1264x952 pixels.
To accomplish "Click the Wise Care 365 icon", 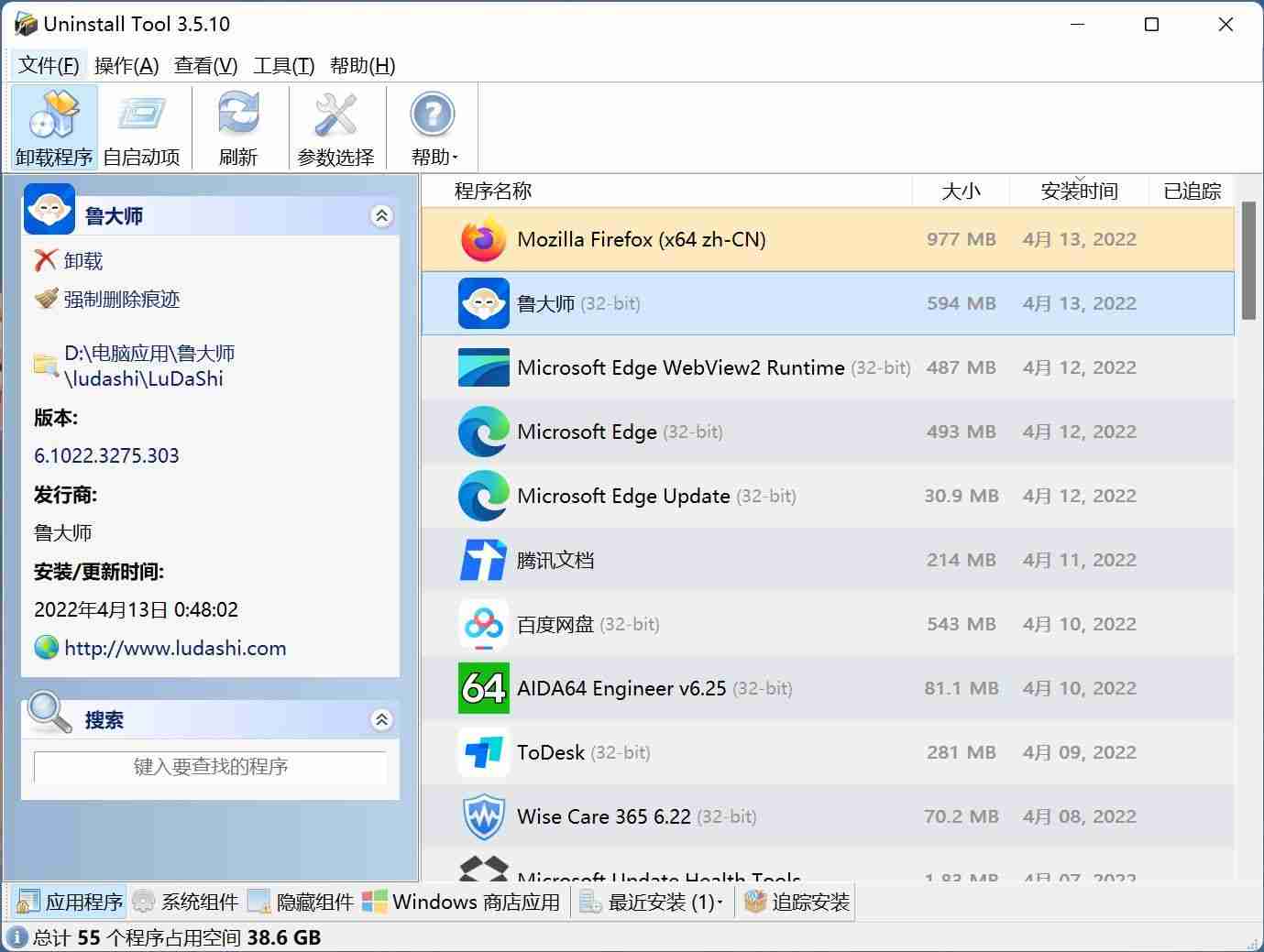I will (x=483, y=816).
